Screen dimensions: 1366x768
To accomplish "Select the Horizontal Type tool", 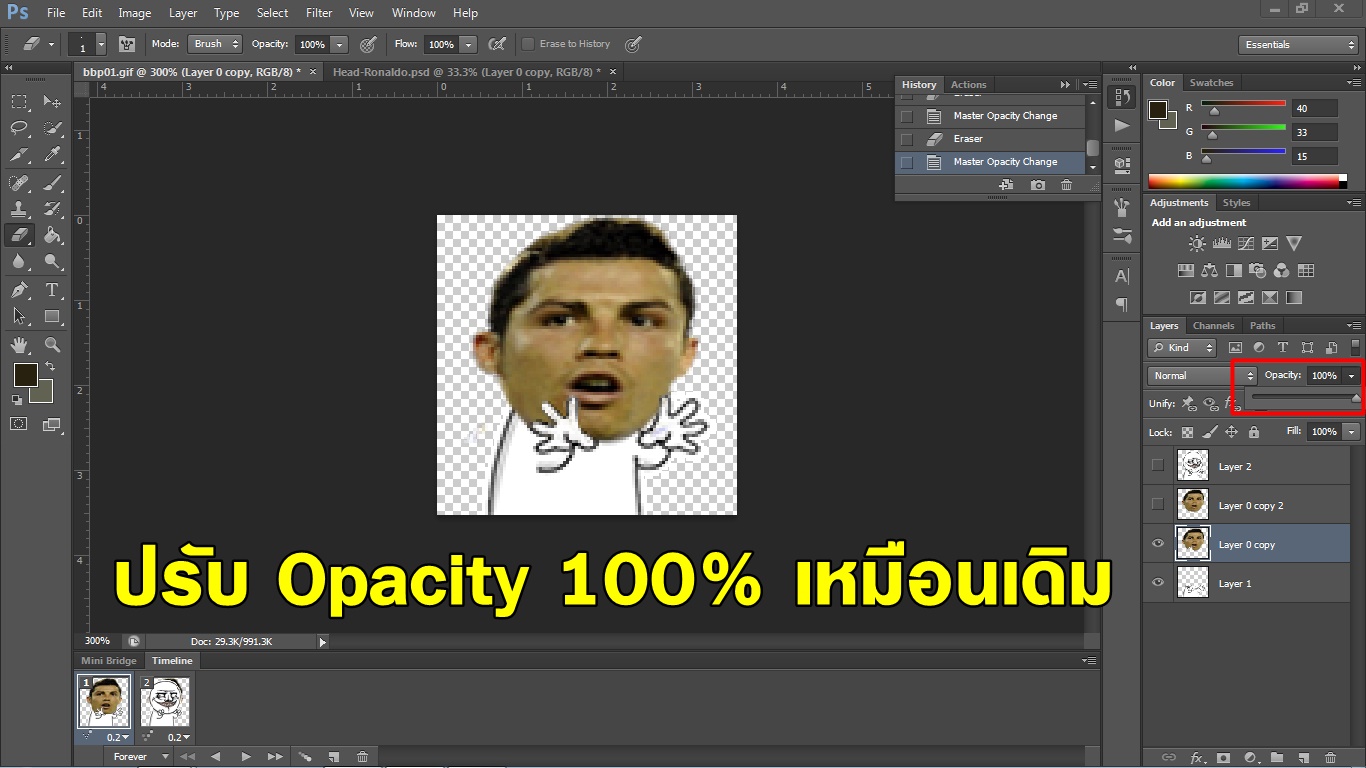I will pos(52,290).
